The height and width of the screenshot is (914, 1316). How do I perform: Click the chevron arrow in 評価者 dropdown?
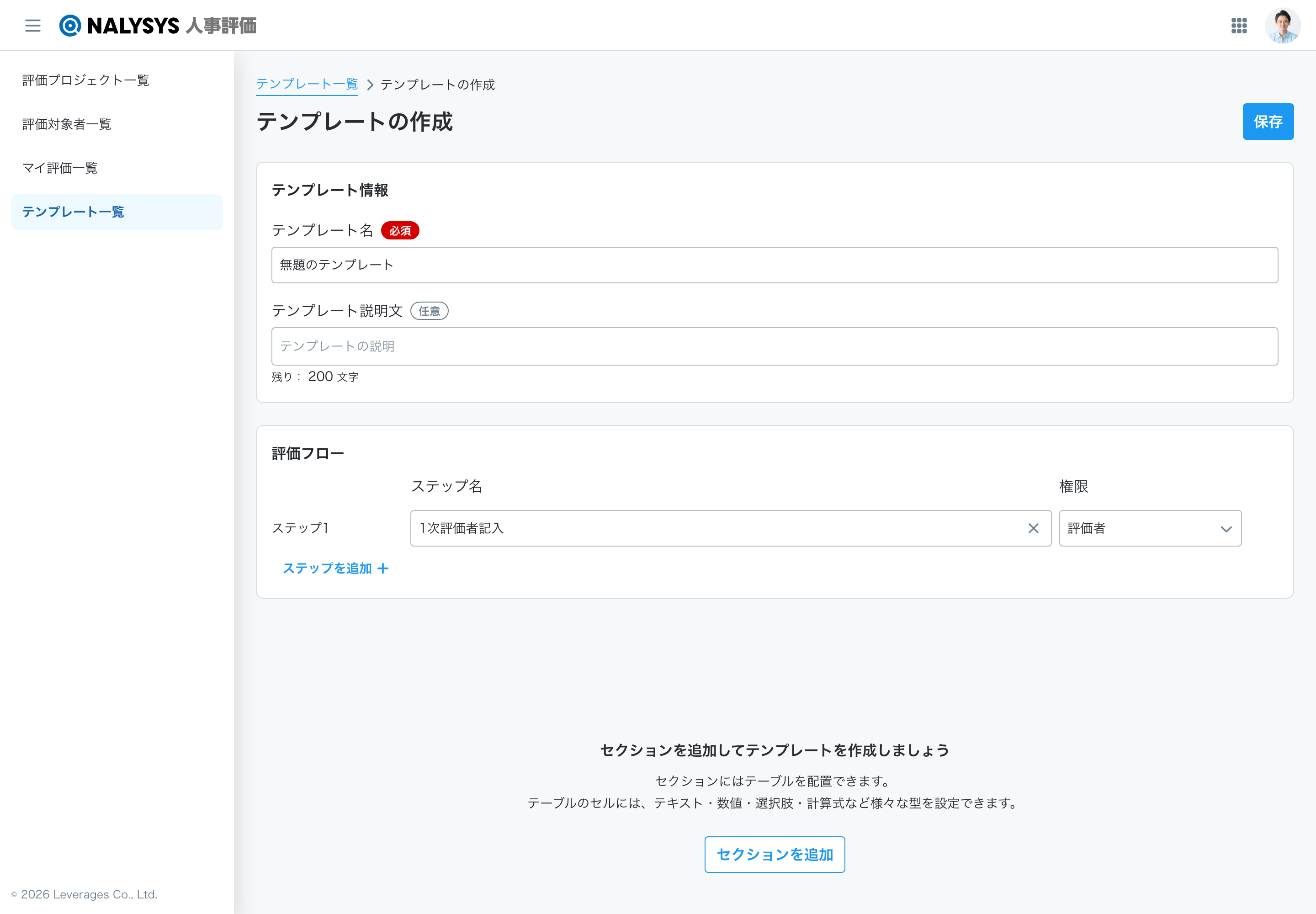pos(1226,529)
